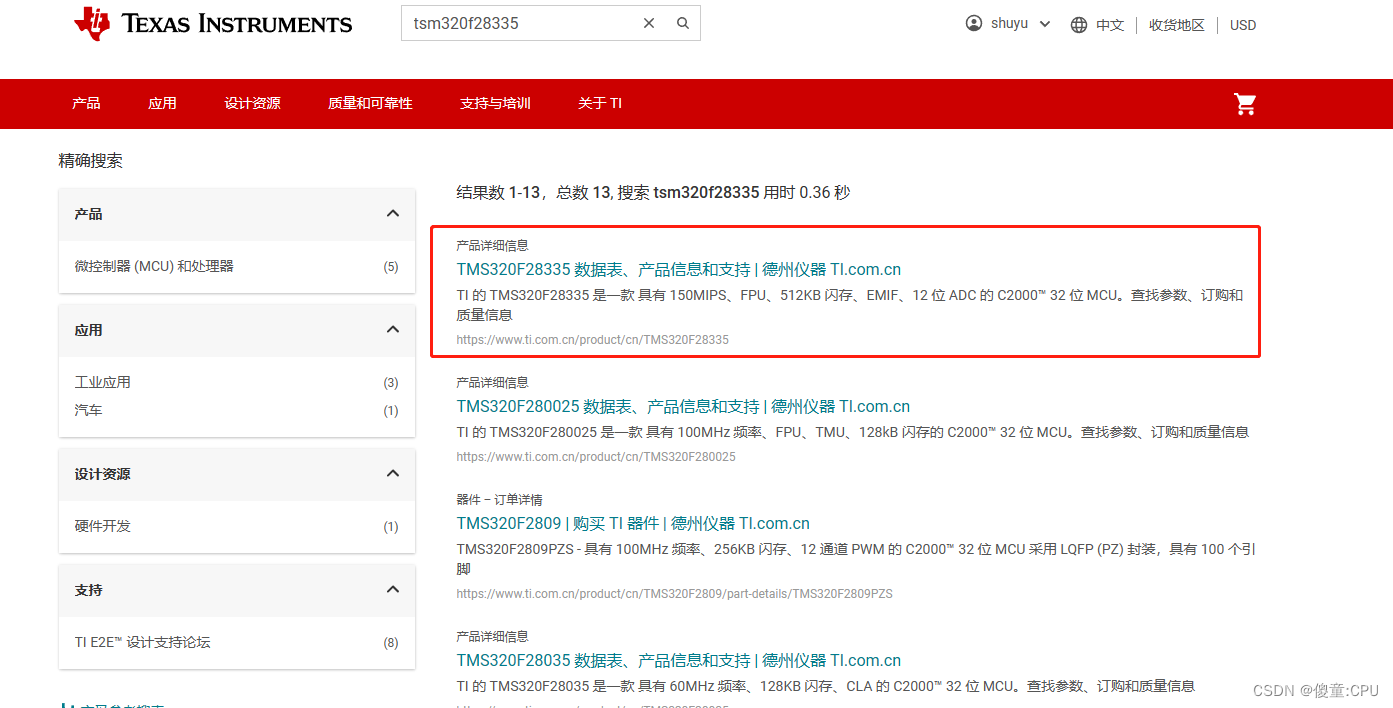The height and width of the screenshot is (708, 1393).
Task: Open TMS320F280025 数据表 result title
Action: point(683,406)
